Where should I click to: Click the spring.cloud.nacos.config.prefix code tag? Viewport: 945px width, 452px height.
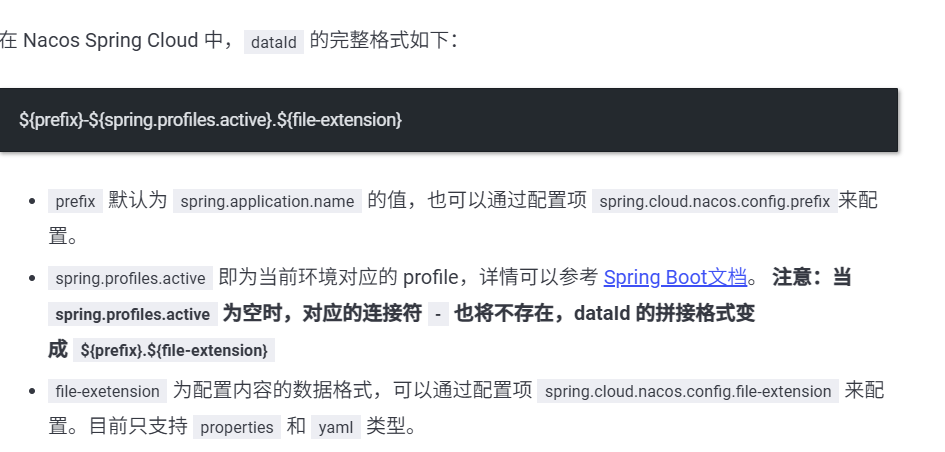[x=714, y=201]
